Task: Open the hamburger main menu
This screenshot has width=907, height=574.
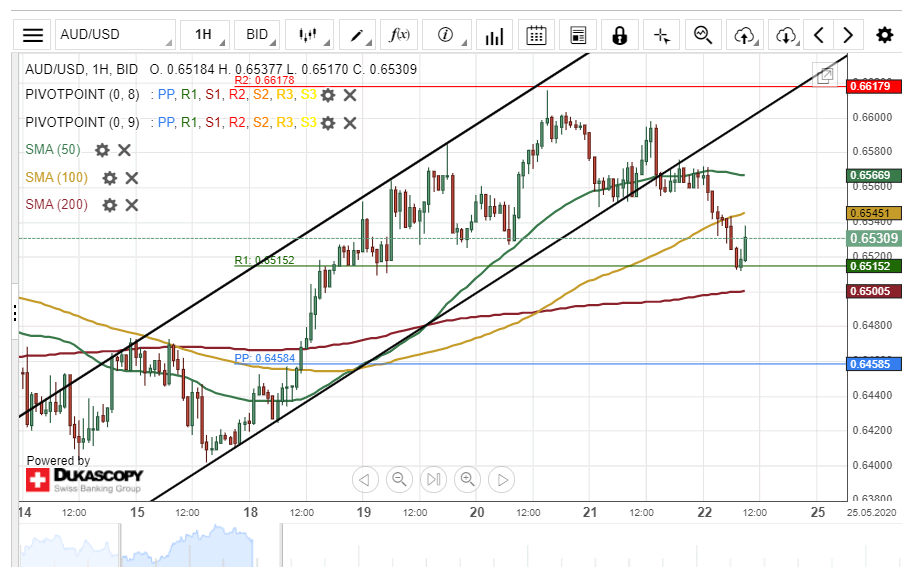Action: 33,35
